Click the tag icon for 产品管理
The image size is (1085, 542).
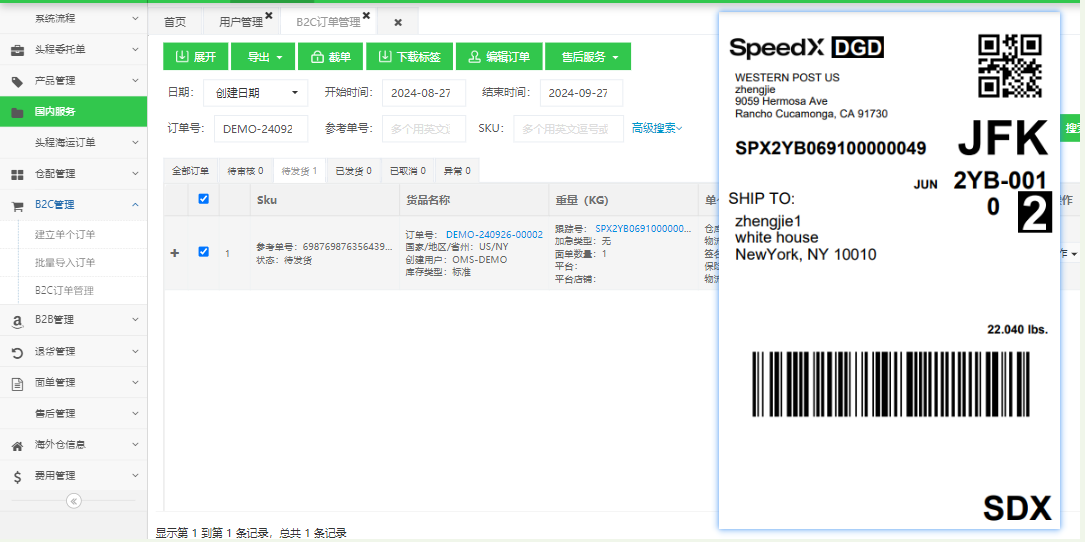pos(17,81)
